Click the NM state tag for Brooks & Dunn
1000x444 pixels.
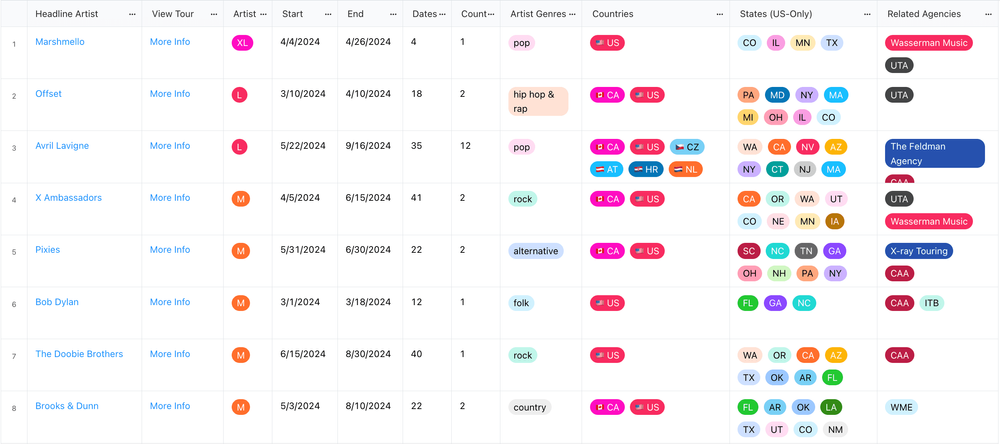[835, 430]
